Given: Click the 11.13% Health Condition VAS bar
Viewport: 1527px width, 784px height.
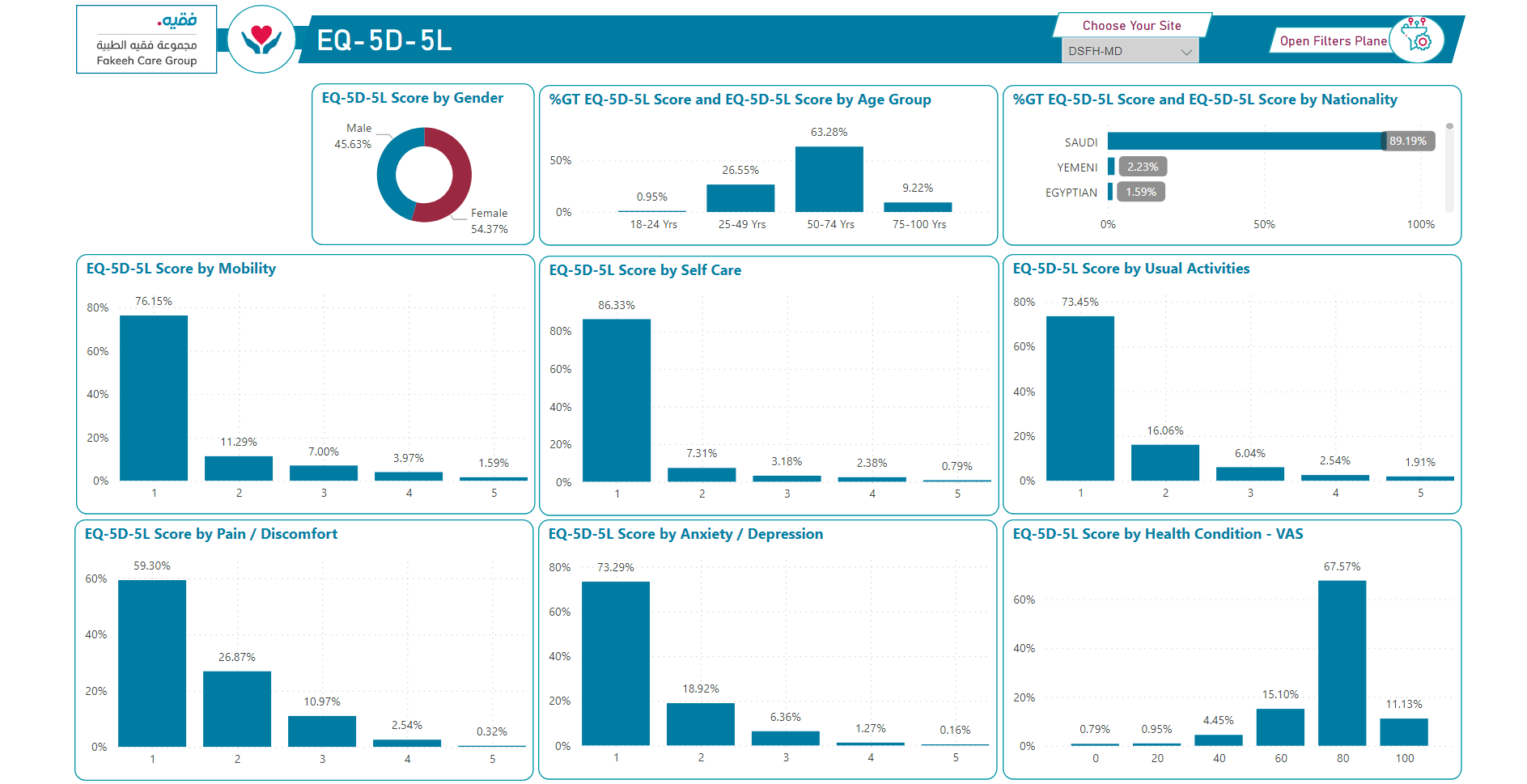Looking at the screenshot, I should pos(1404,732).
